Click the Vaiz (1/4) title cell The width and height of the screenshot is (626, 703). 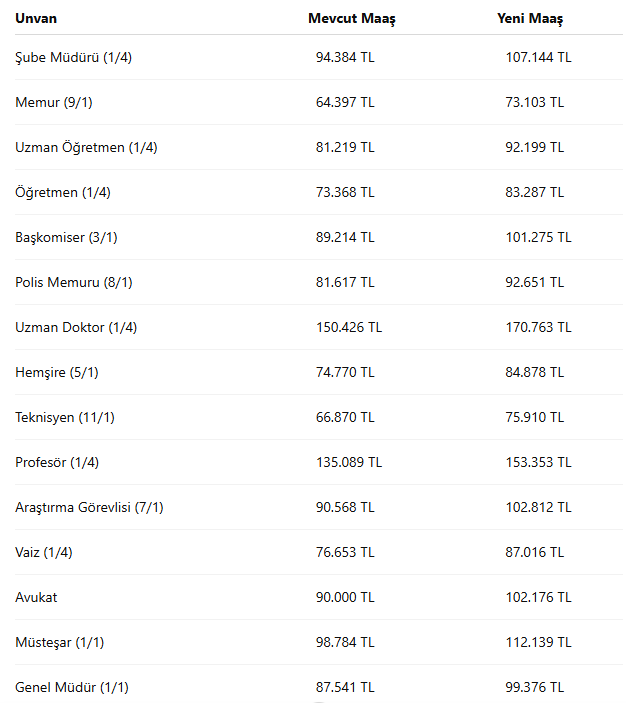click(44, 552)
